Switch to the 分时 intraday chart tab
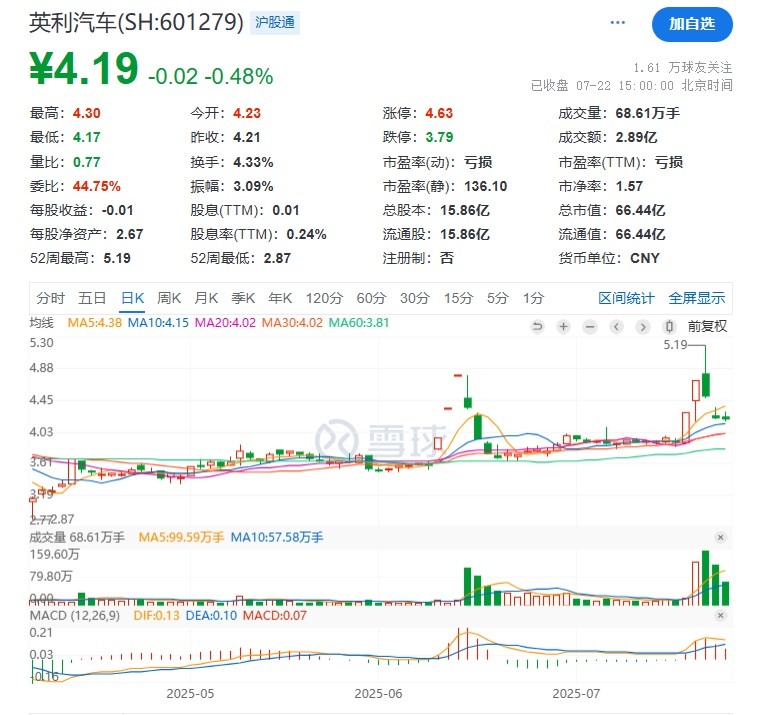Image resolution: width=777 pixels, height=715 pixels. tap(51, 298)
